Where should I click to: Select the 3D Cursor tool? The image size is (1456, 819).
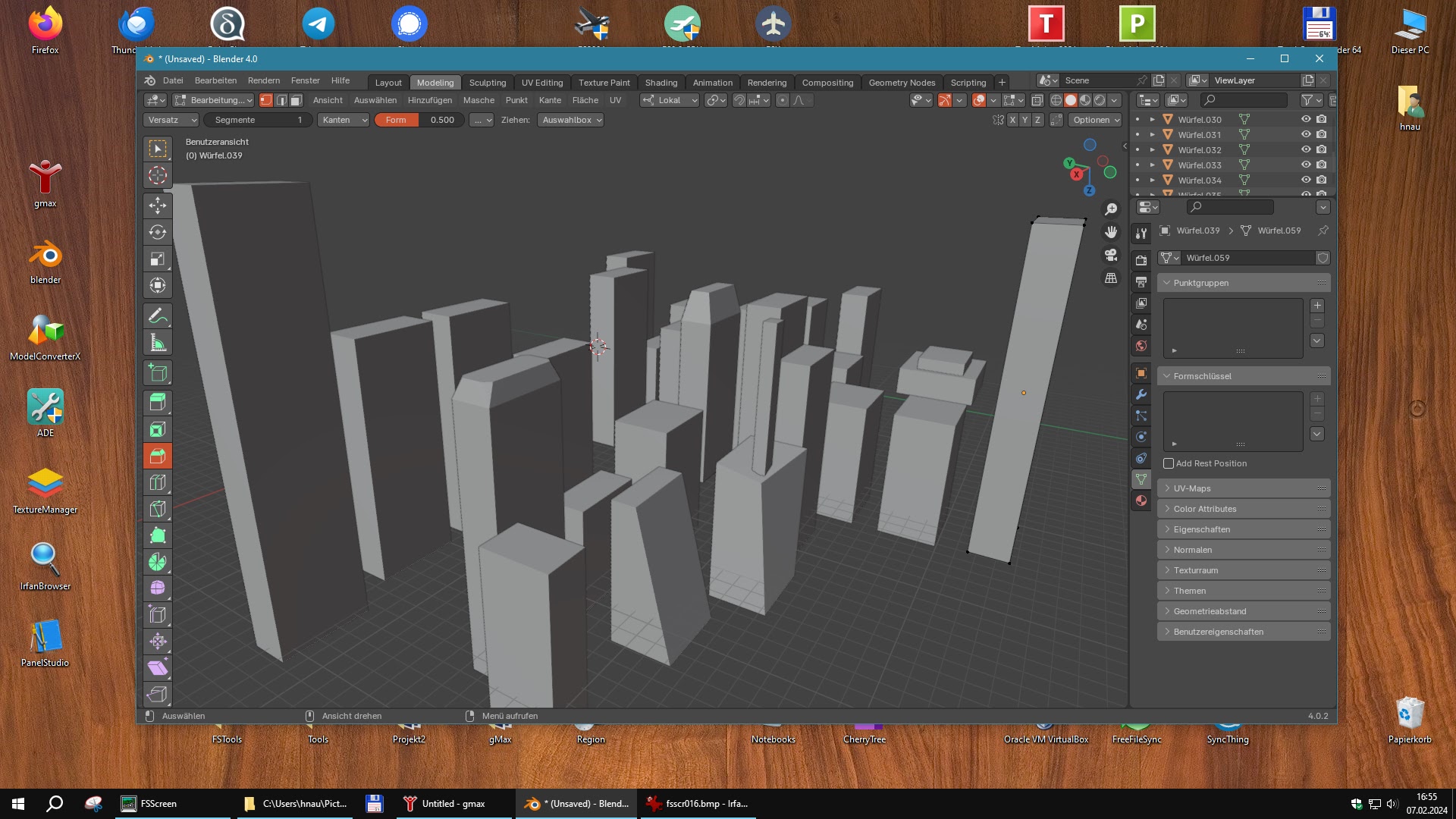click(158, 175)
